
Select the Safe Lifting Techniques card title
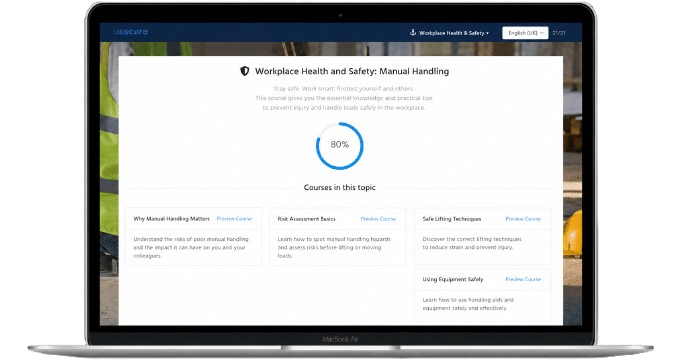452,219
